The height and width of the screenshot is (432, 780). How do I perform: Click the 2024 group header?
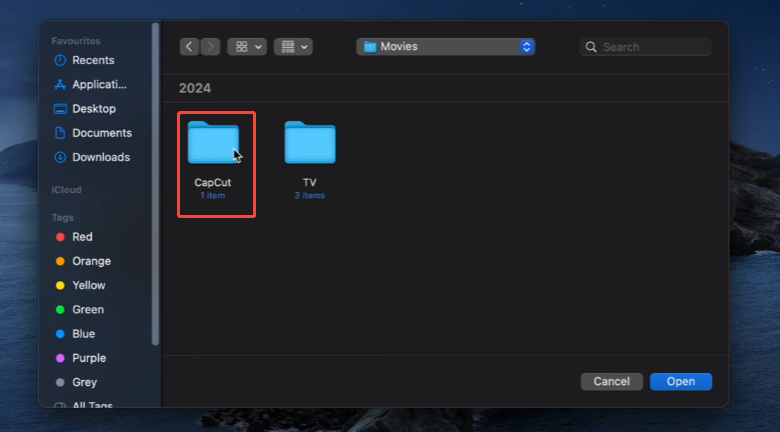[195, 88]
